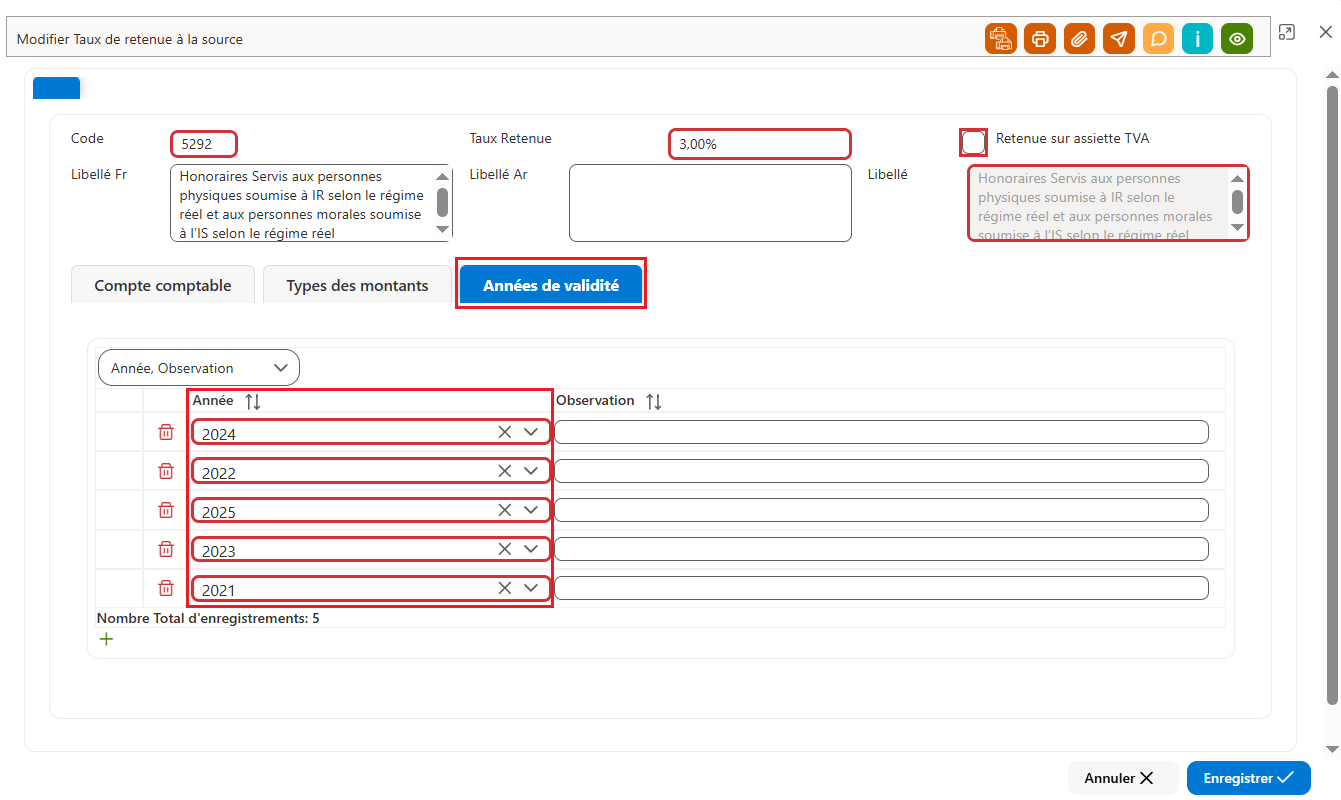Open attachments with the paperclip icon
Viewport: 1341px width, 800px height.
point(1079,39)
